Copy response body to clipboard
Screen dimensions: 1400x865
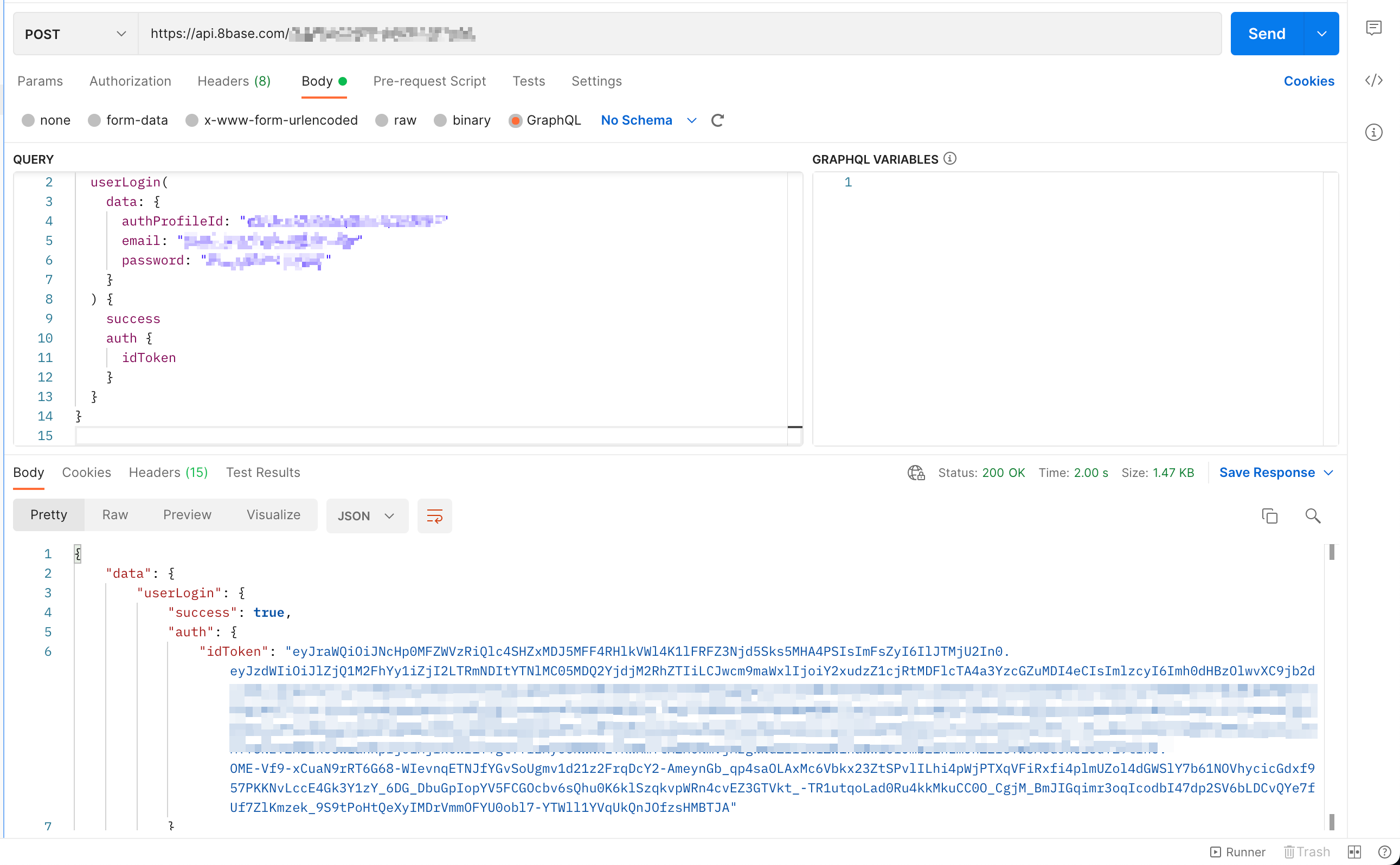pos(1269,516)
